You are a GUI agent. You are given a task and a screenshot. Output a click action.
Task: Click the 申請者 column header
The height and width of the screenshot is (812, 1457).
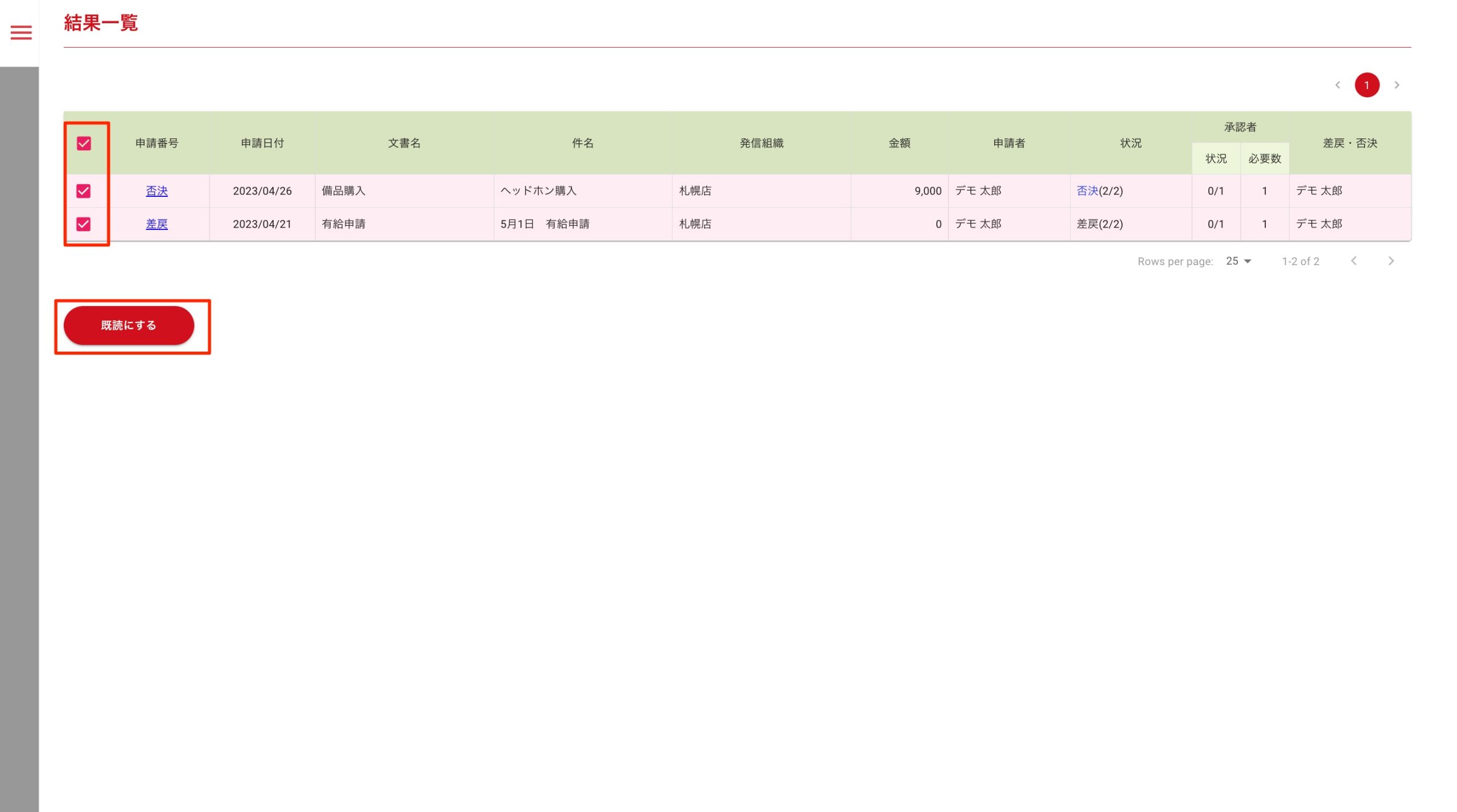point(1009,143)
